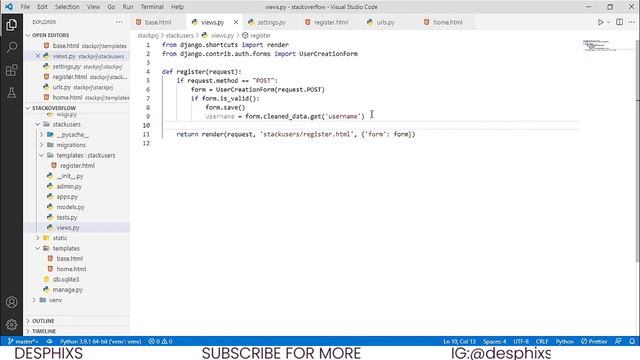Open the Explorer view in activity bar
The height and width of the screenshot is (360, 640).
coord(11,25)
